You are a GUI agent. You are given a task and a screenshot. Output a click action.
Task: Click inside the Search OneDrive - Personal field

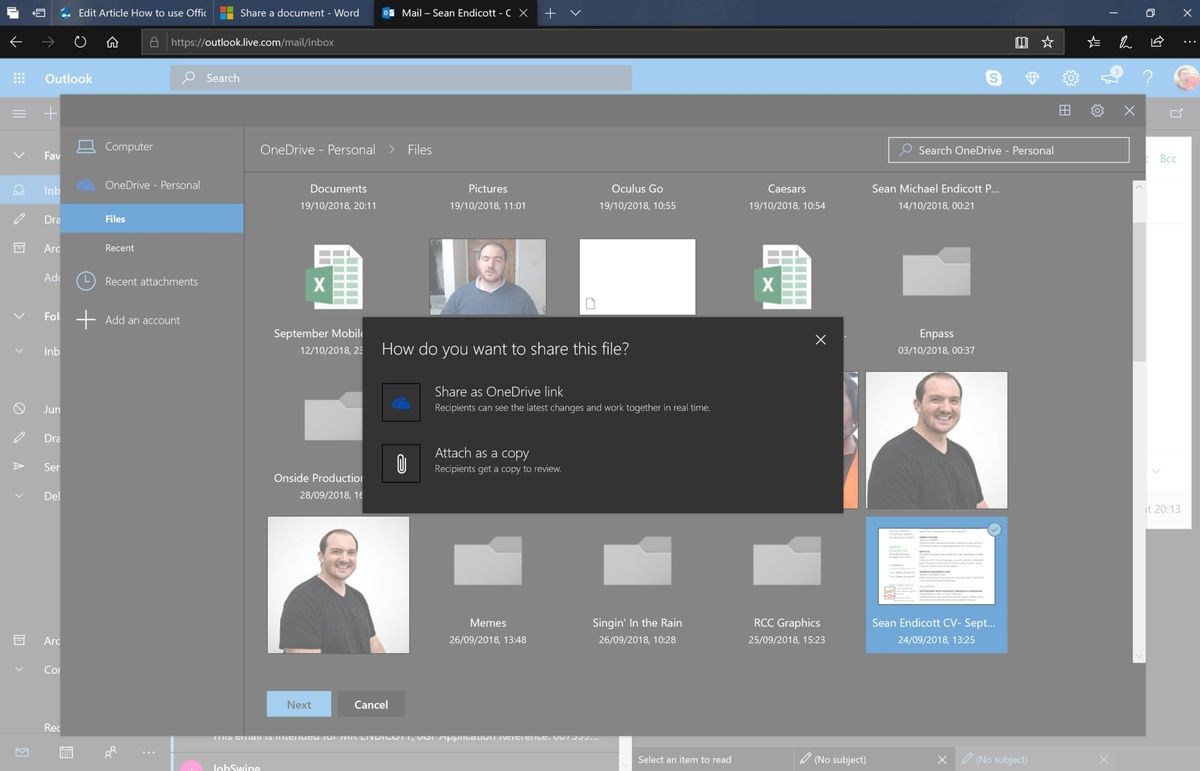[1008, 149]
